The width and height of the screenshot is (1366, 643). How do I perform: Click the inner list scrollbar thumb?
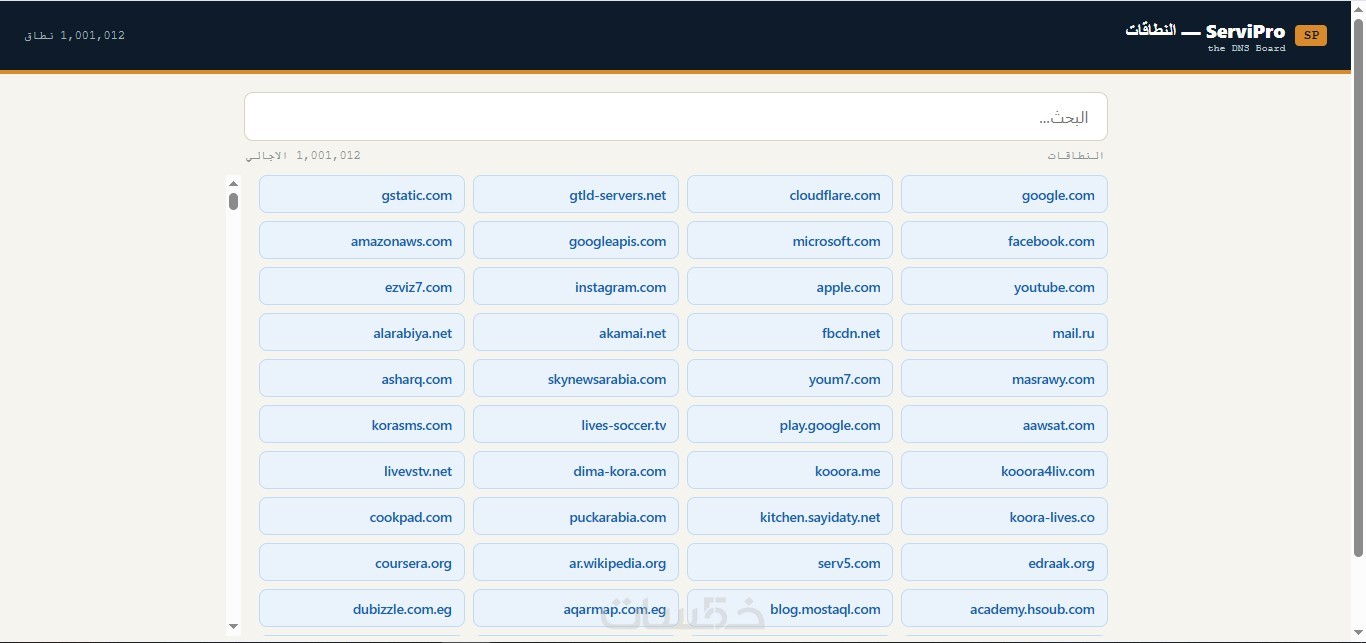[x=233, y=201]
